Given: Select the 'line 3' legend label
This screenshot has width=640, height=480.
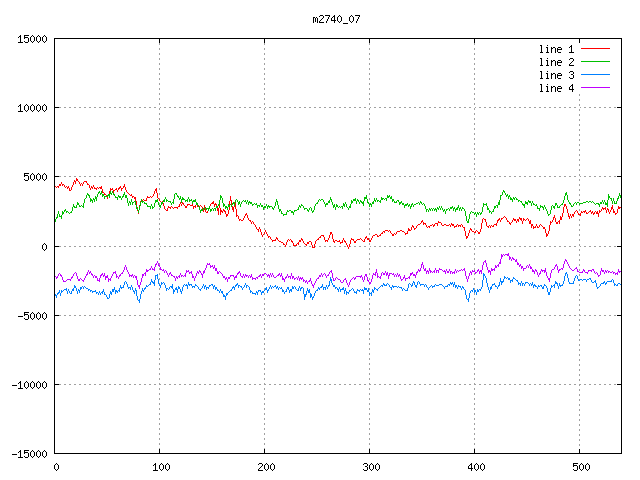Looking at the screenshot, I should 557,75.
